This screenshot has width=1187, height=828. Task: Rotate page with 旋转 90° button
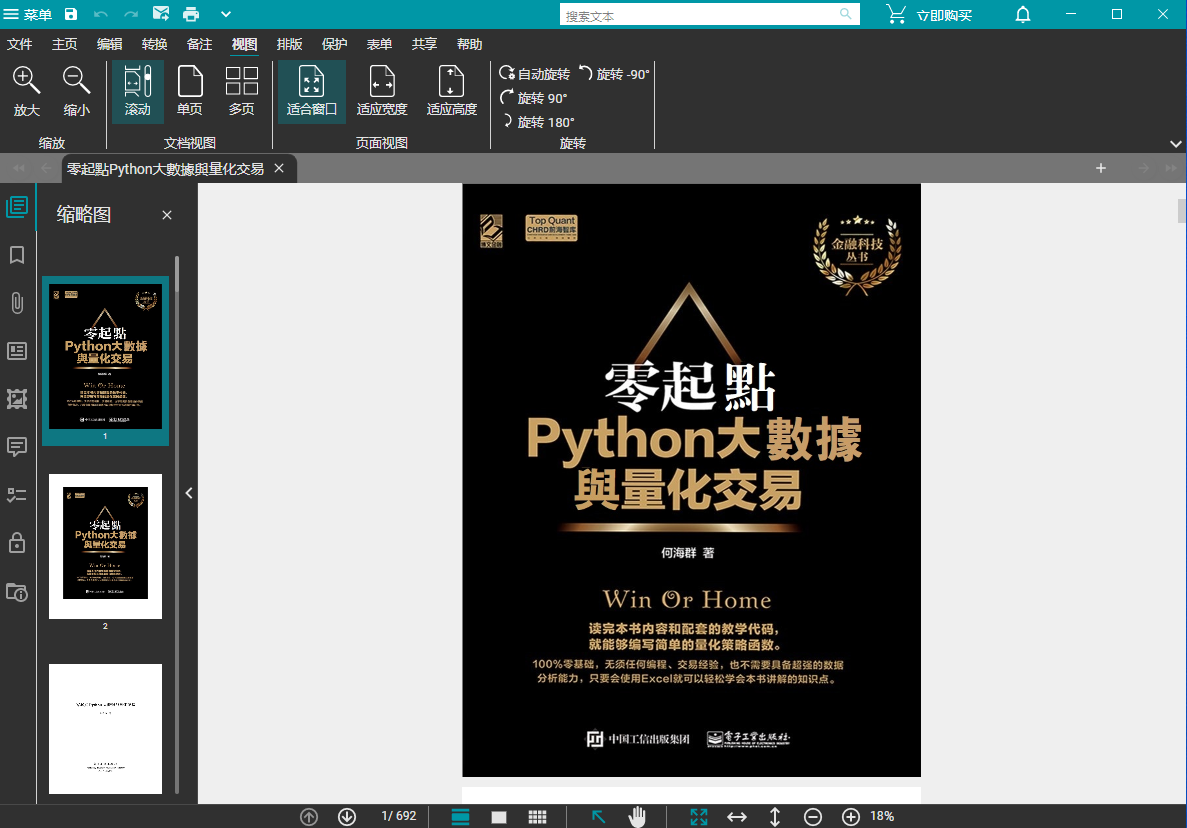(534, 98)
